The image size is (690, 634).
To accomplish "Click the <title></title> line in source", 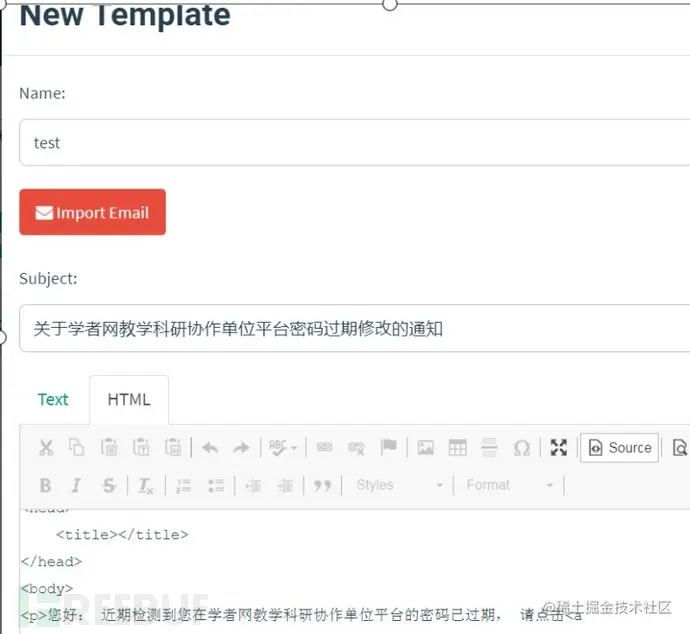I will coord(122,535).
